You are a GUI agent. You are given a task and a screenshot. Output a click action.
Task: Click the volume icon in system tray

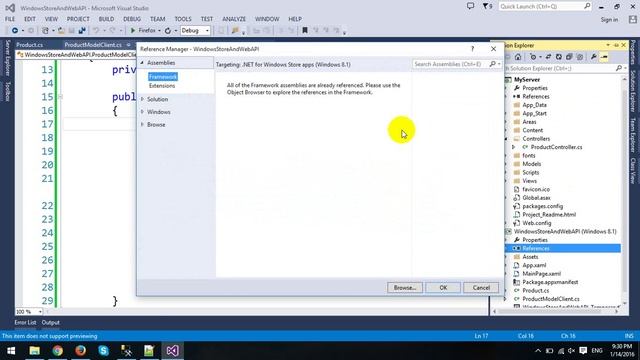[571, 351]
